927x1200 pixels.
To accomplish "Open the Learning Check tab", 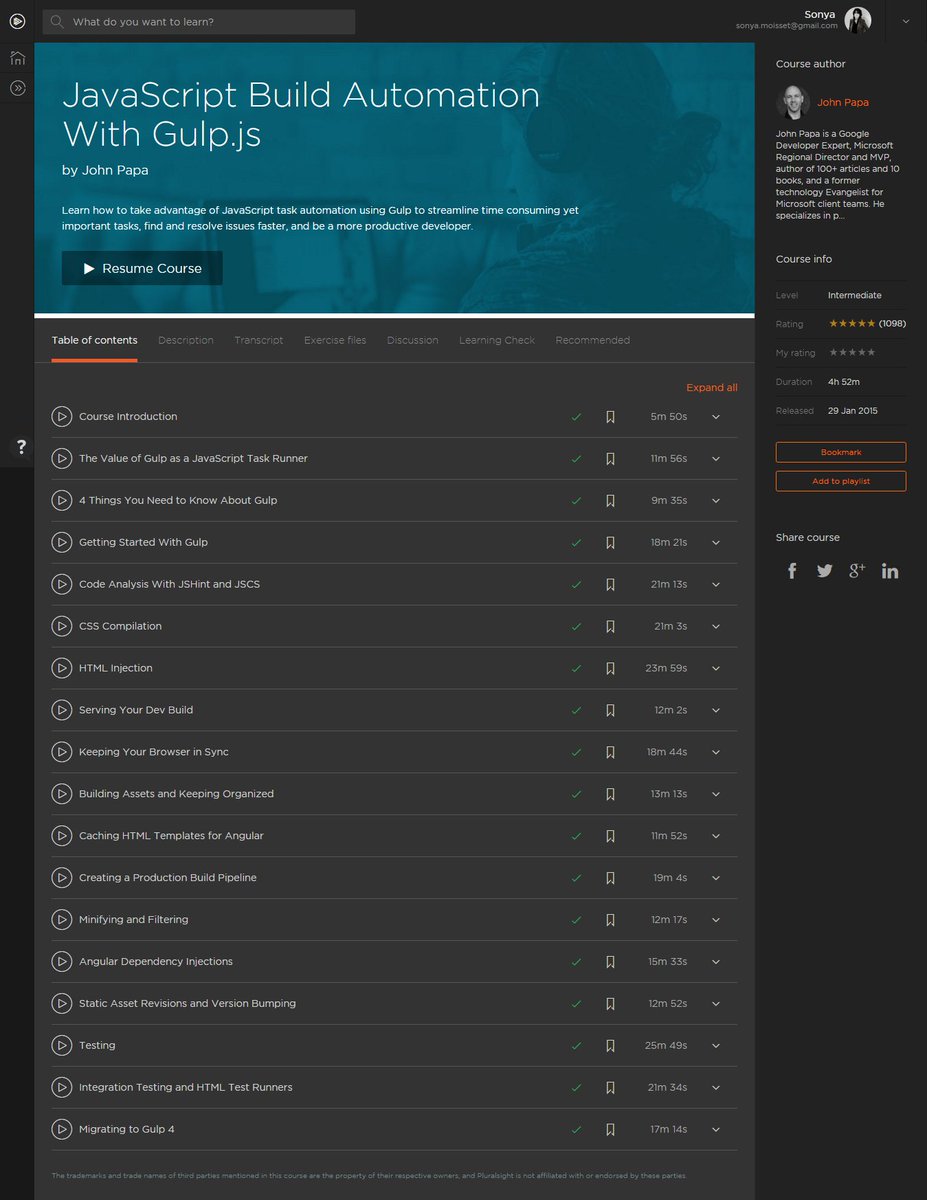I will pos(497,340).
